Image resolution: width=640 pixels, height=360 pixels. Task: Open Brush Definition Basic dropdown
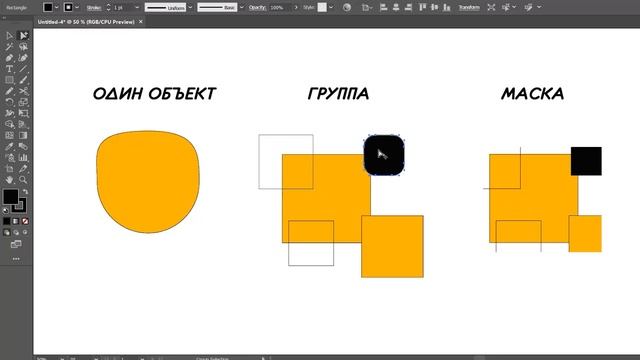pos(242,7)
